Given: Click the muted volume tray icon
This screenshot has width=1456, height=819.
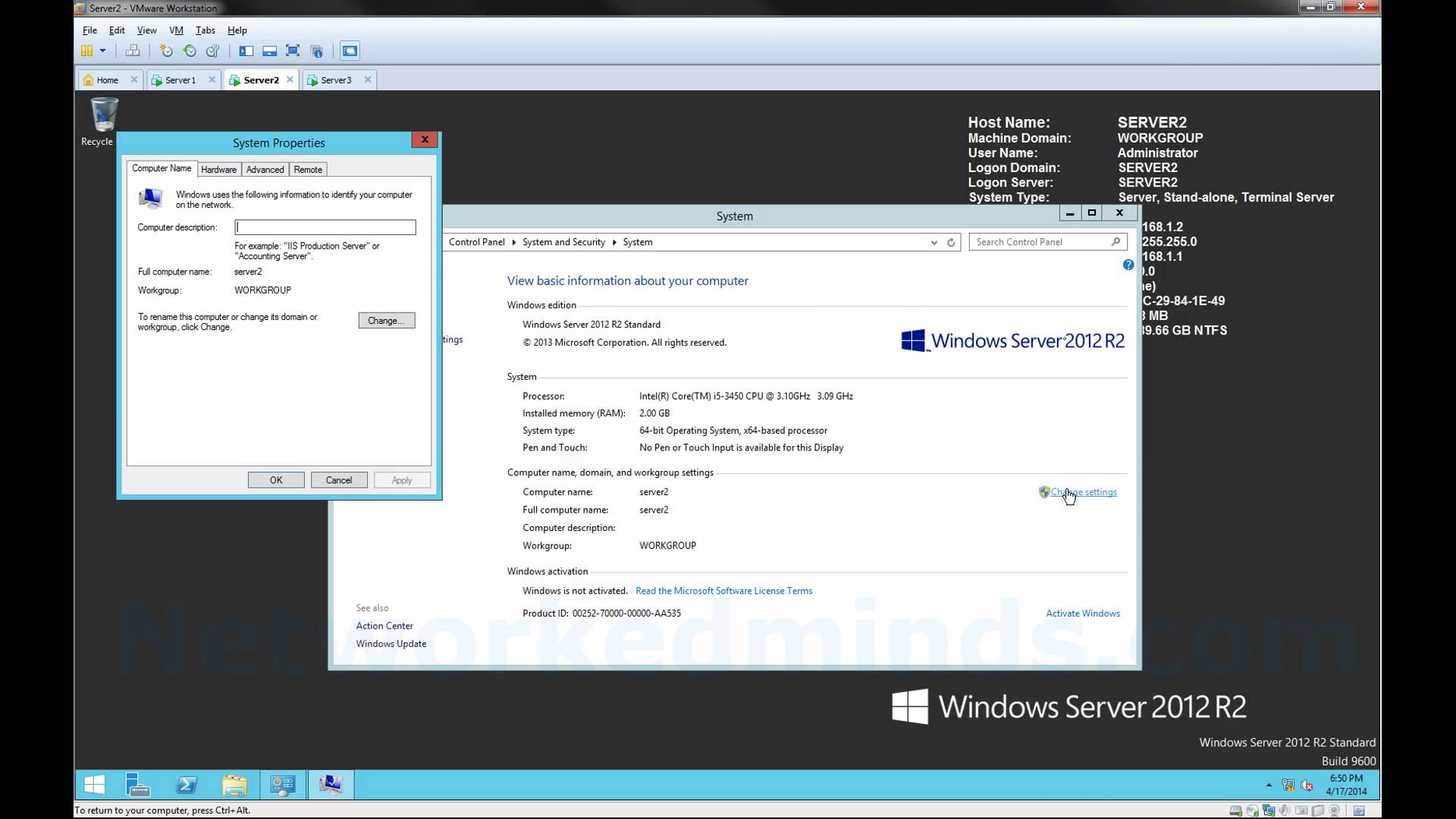Looking at the screenshot, I should [x=1307, y=785].
